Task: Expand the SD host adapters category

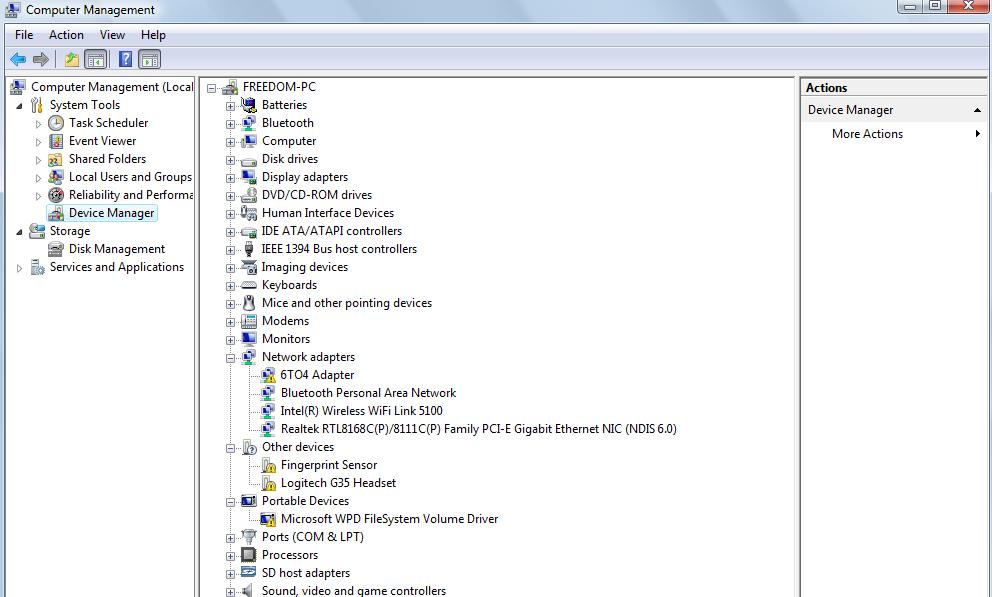Action: (230, 574)
